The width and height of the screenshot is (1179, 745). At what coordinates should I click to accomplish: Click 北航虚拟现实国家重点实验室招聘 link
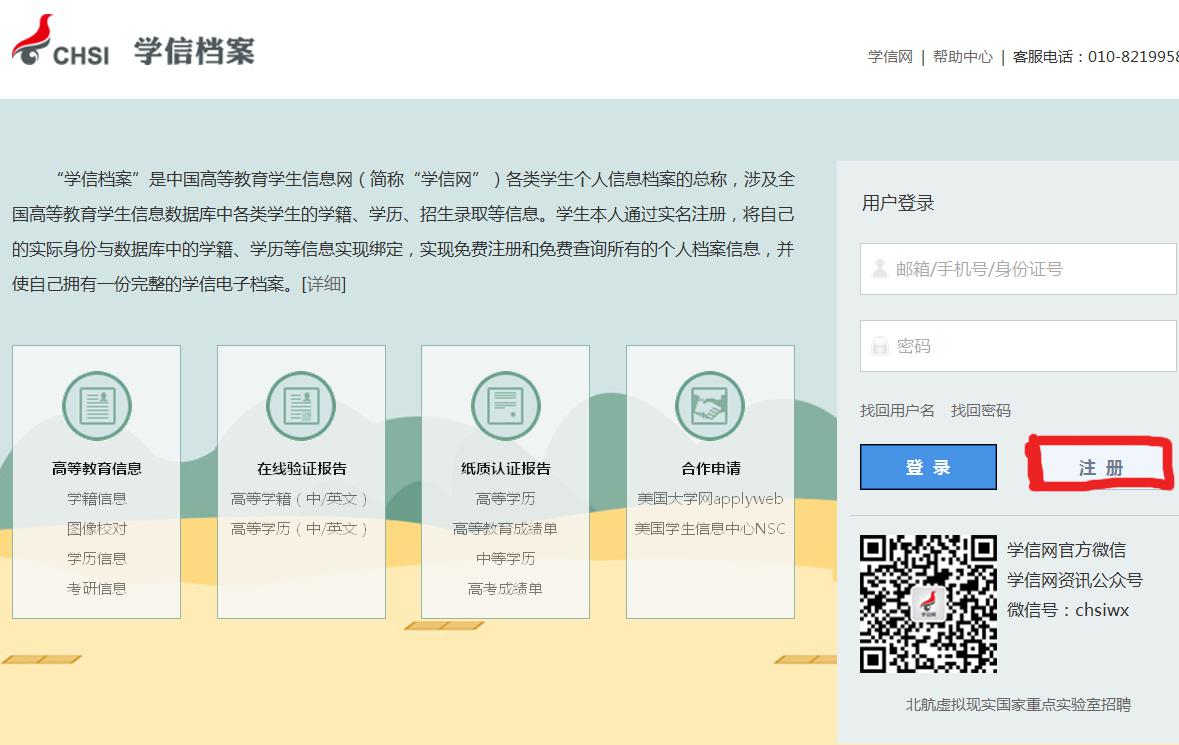[x=1018, y=705]
